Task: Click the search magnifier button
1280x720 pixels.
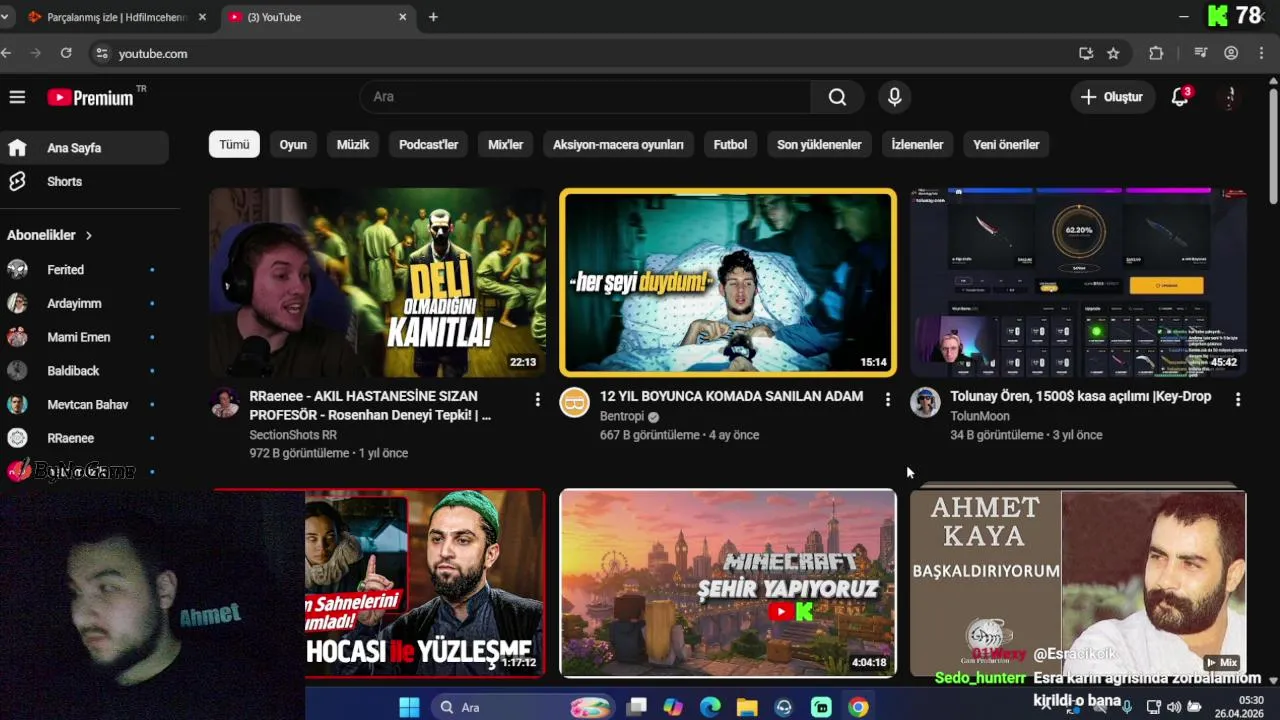Action: click(x=837, y=97)
